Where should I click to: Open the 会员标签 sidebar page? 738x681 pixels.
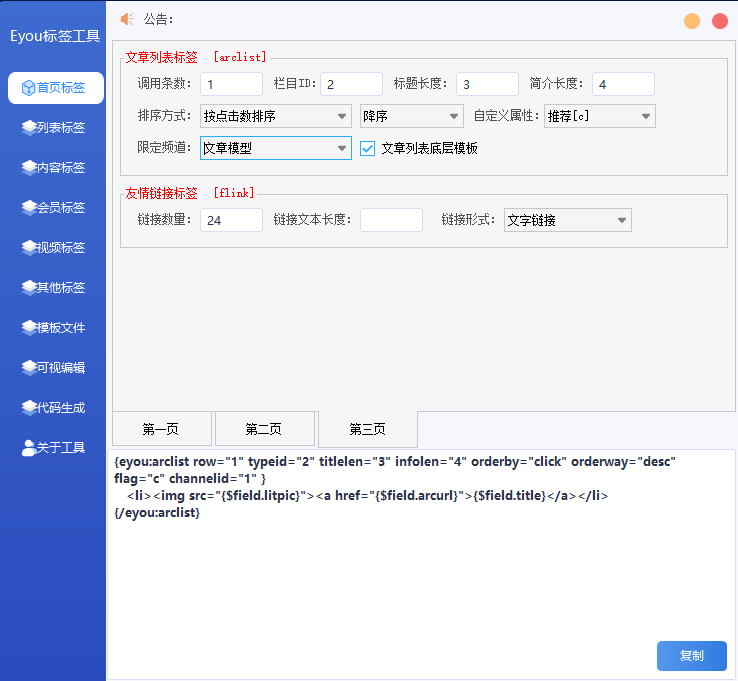click(56, 208)
